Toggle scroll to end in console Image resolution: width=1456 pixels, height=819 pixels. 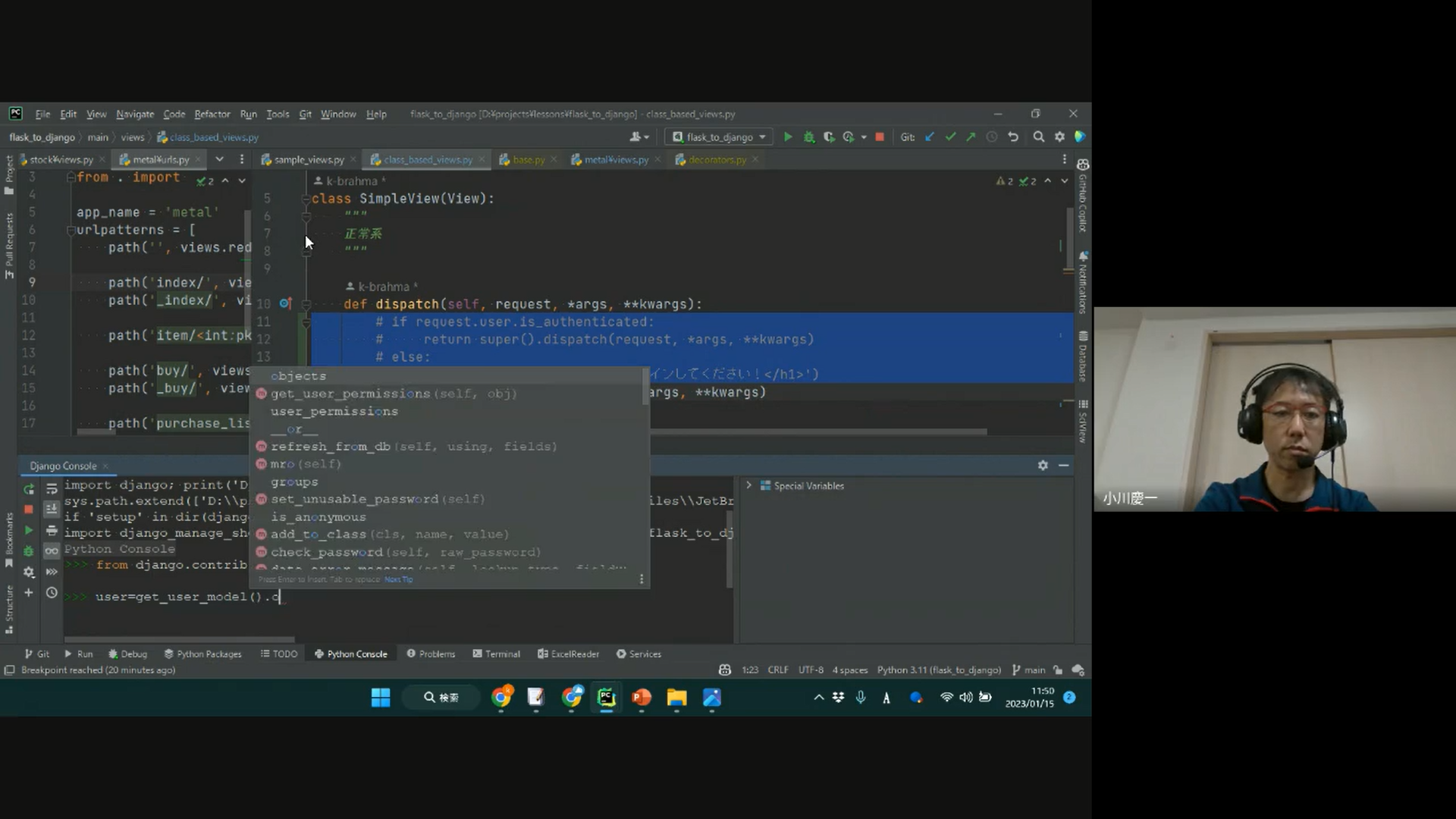pyautogui.click(x=52, y=509)
